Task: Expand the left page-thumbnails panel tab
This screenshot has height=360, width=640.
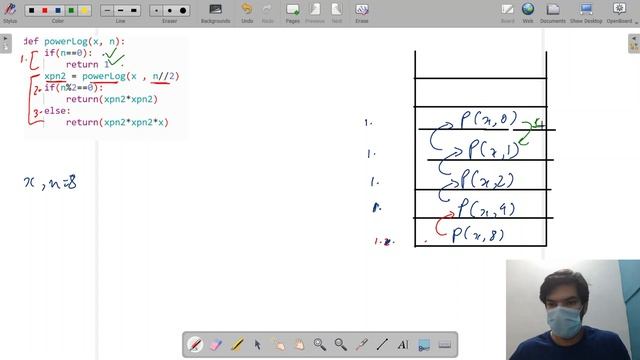Action: [x=5, y=44]
